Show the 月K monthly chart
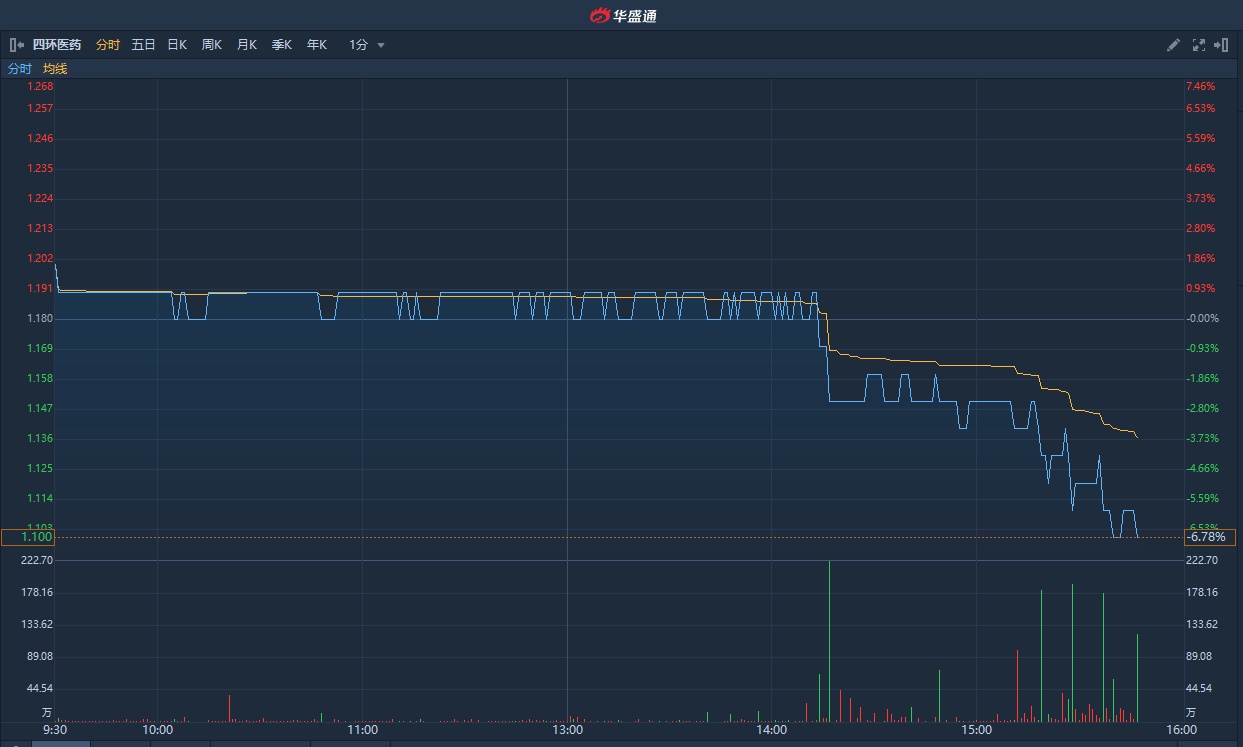1243x747 pixels. click(246, 45)
